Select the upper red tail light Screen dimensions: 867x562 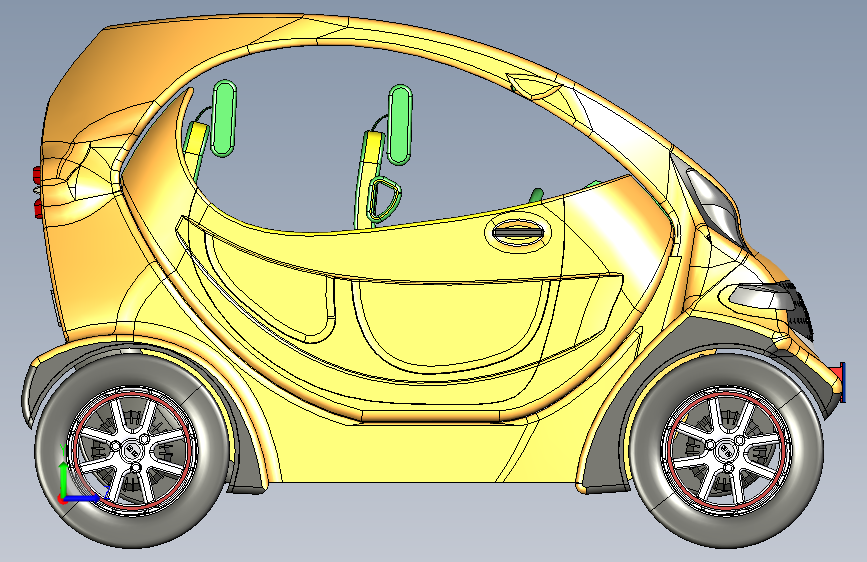pos(36,174)
